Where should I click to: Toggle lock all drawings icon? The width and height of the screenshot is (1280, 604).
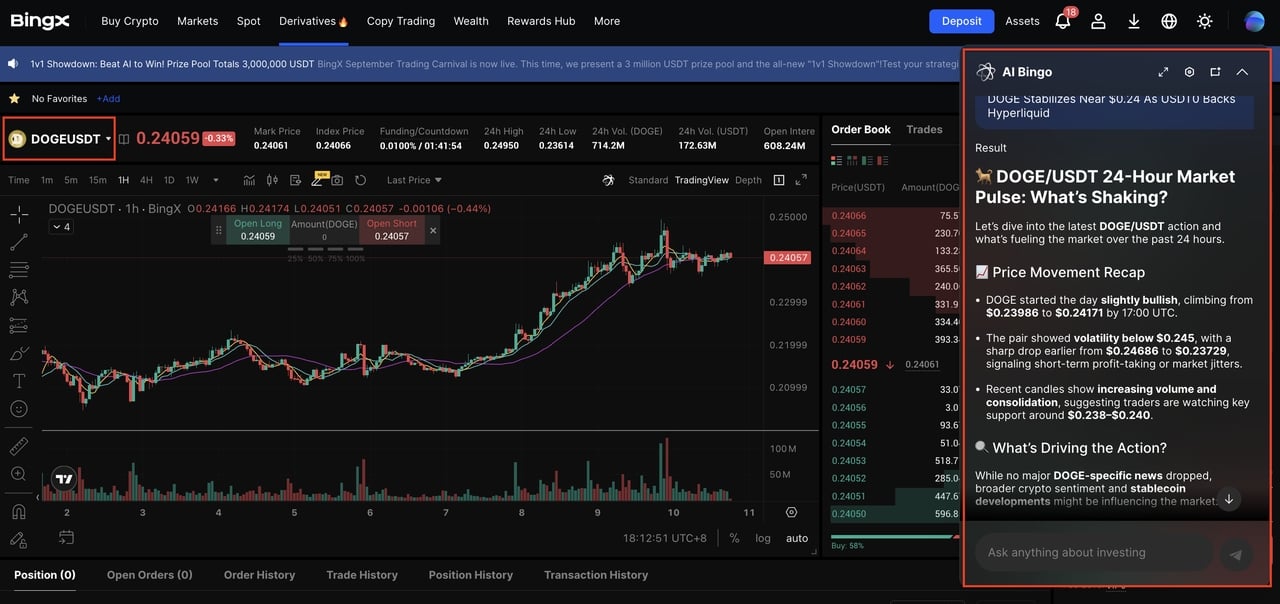(x=18, y=539)
